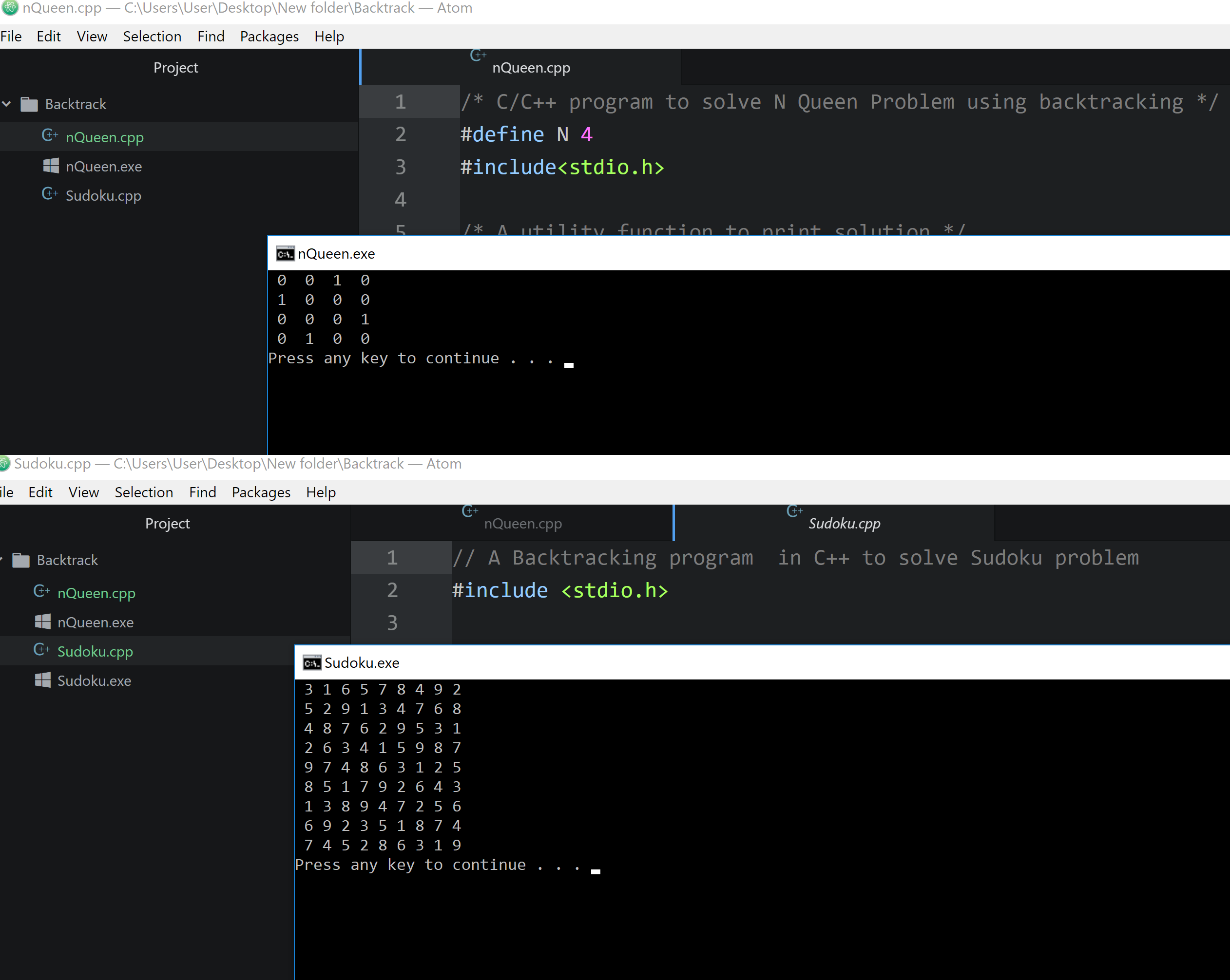The height and width of the screenshot is (980, 1230).
Task: Click the Backtrack folder icon in bottom project panel
Action: [21, 561]
